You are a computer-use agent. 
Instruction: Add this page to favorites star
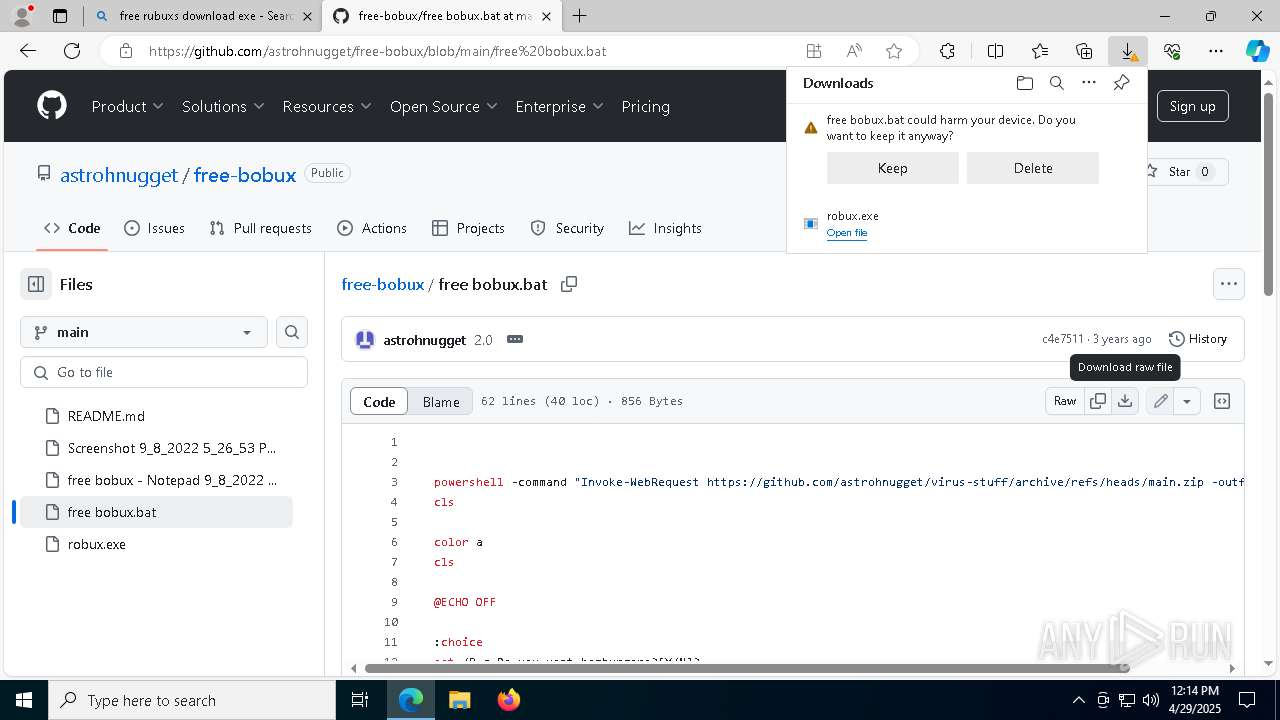(894, 51)
